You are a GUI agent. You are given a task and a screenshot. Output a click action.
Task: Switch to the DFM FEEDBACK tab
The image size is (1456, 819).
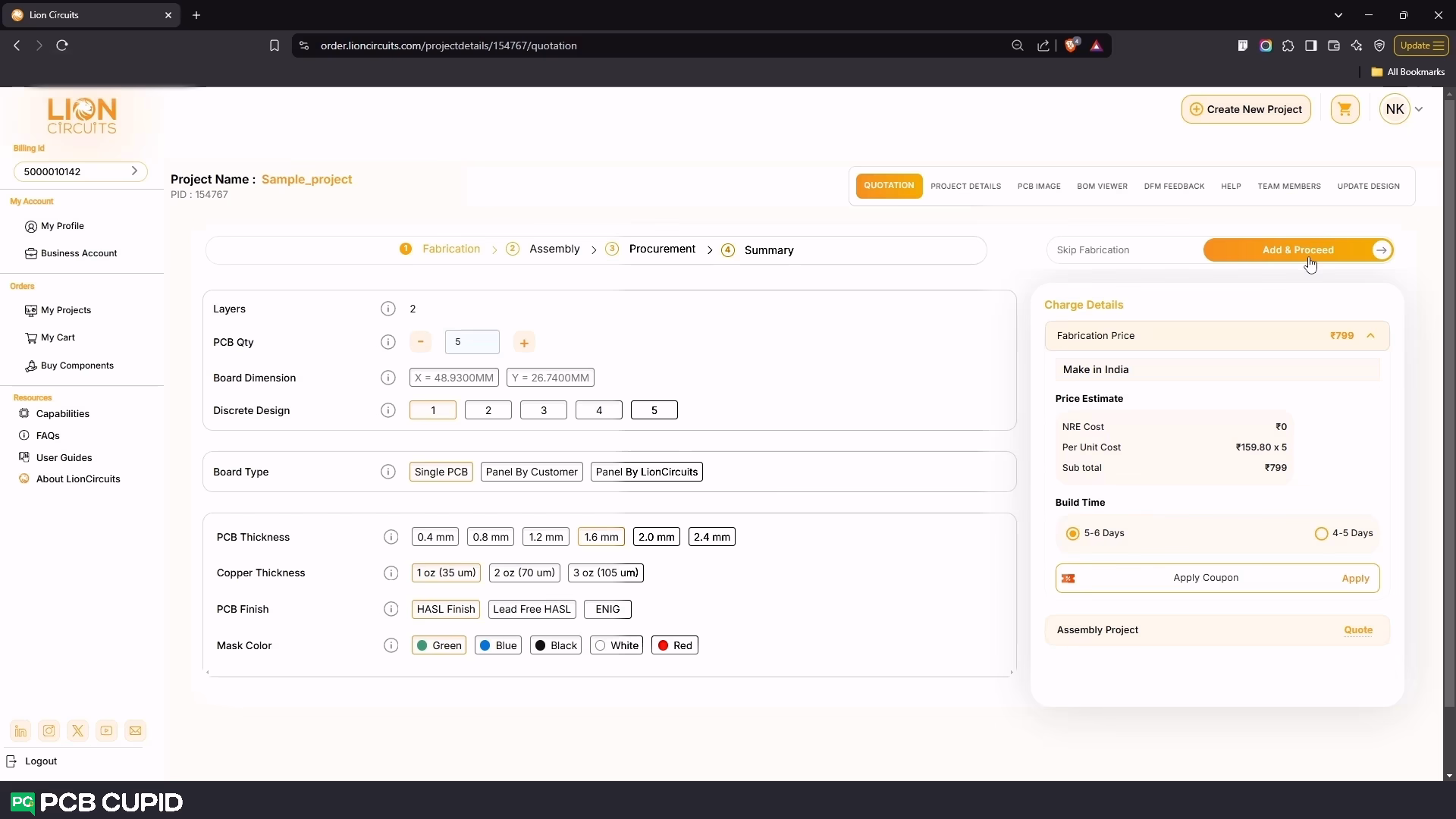(x=1174, y=187)
